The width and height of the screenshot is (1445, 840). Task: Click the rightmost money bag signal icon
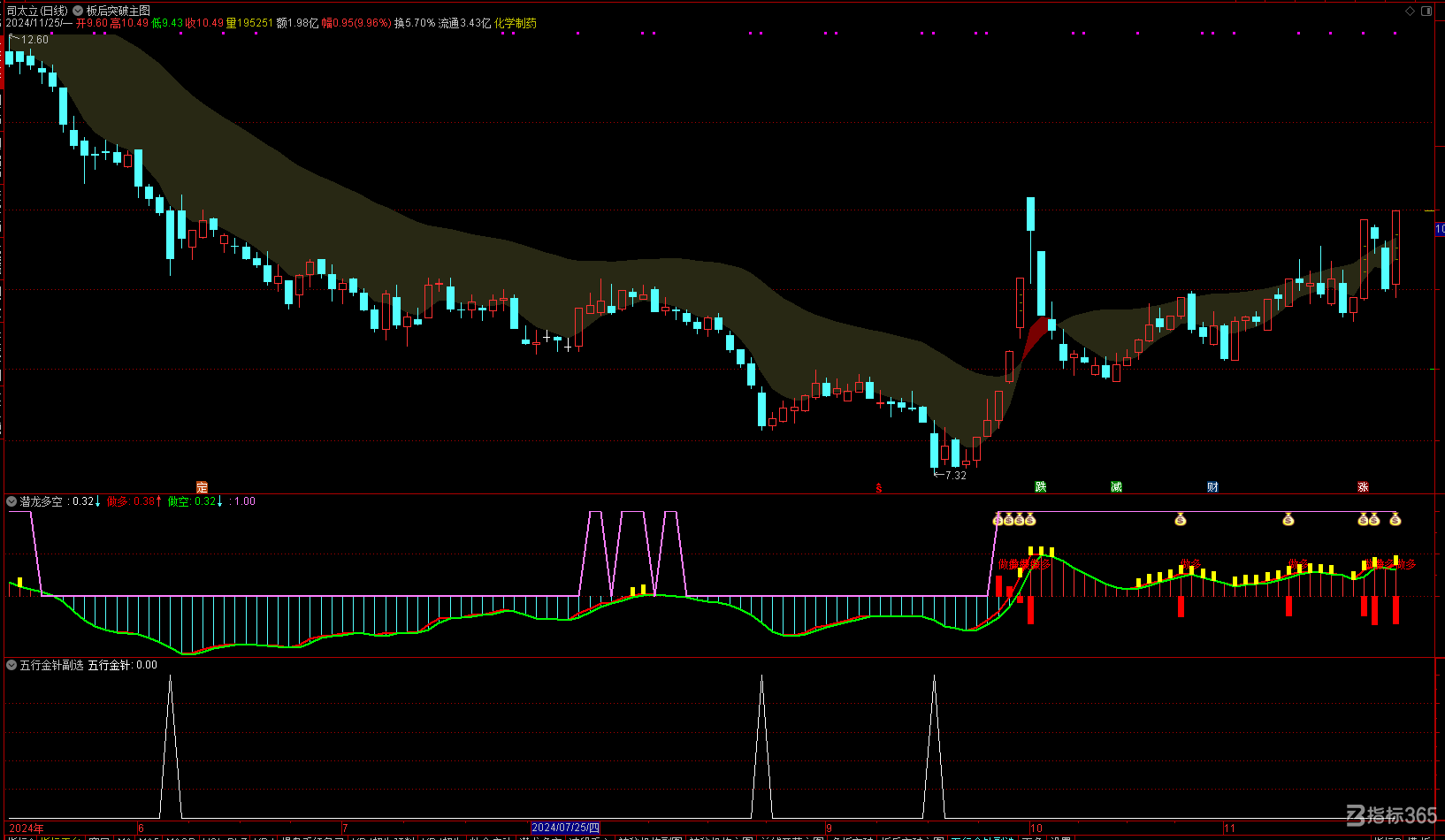(1395, 519)
